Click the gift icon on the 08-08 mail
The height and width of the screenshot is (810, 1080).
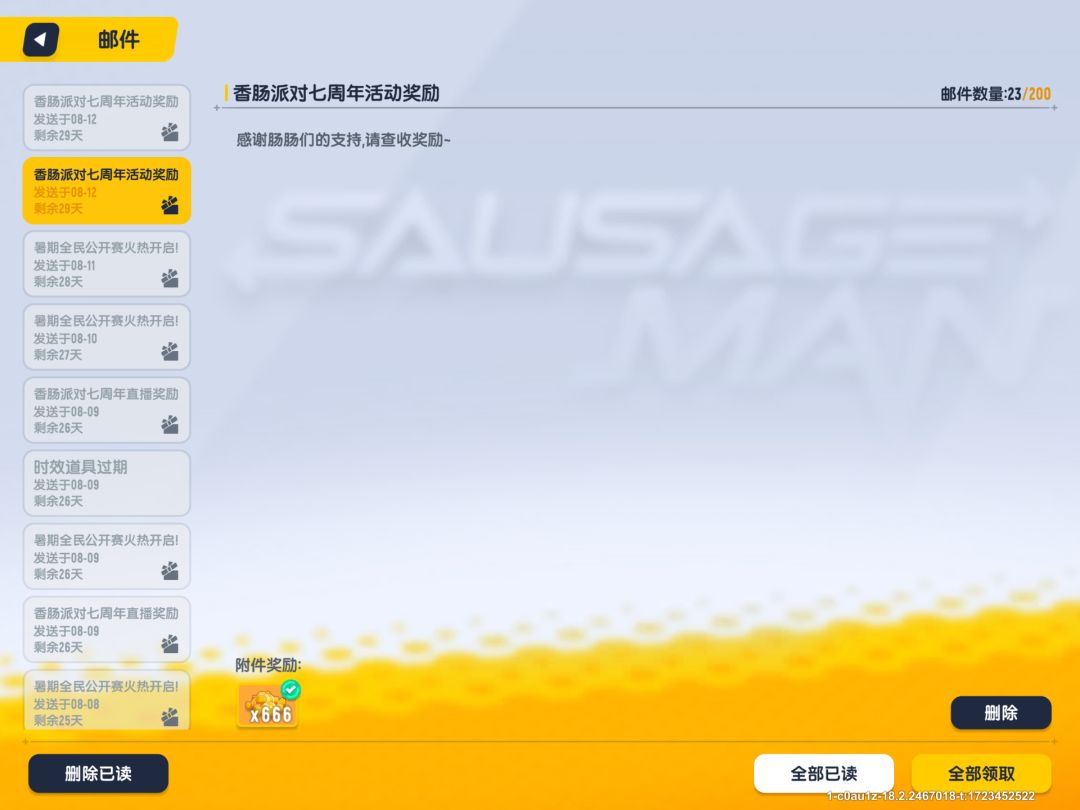(x=169, y=716)
